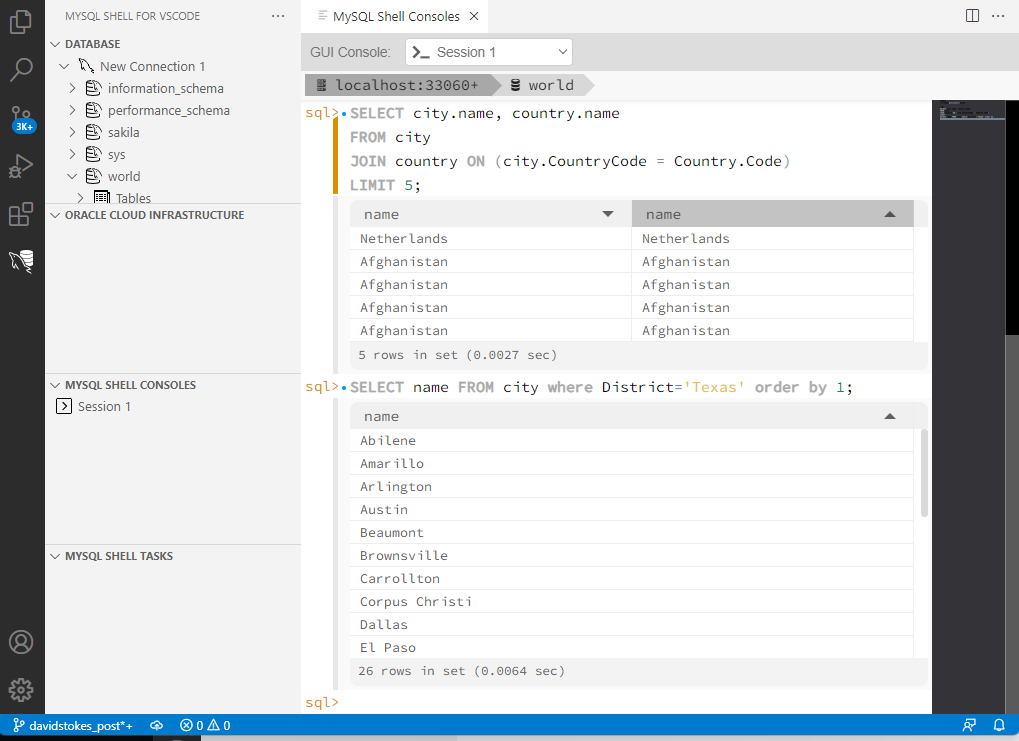This screenshot has height=741, width=1019.
Task: Open the Manage gear icon
Action: click(x=21, y=690)
